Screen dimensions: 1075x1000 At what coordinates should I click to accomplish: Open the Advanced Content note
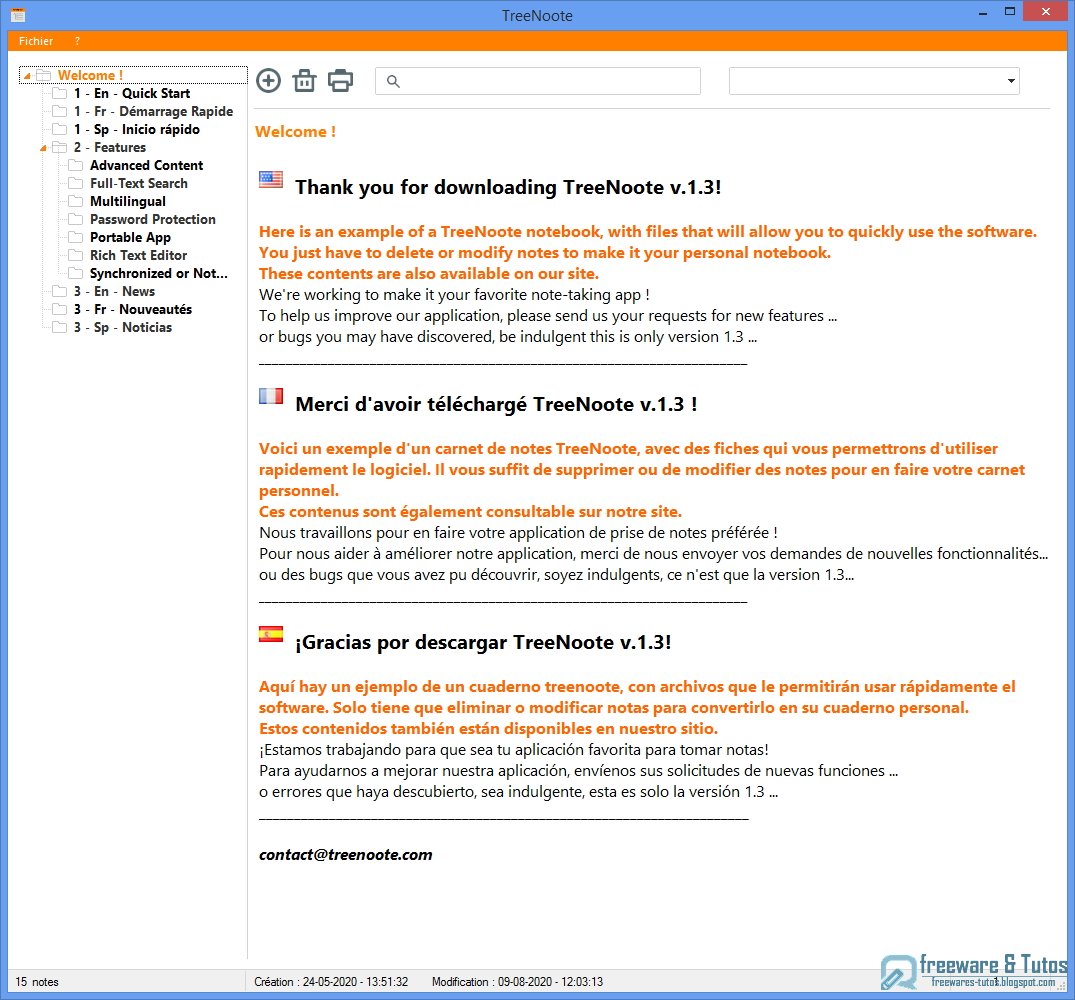(146, 165)
